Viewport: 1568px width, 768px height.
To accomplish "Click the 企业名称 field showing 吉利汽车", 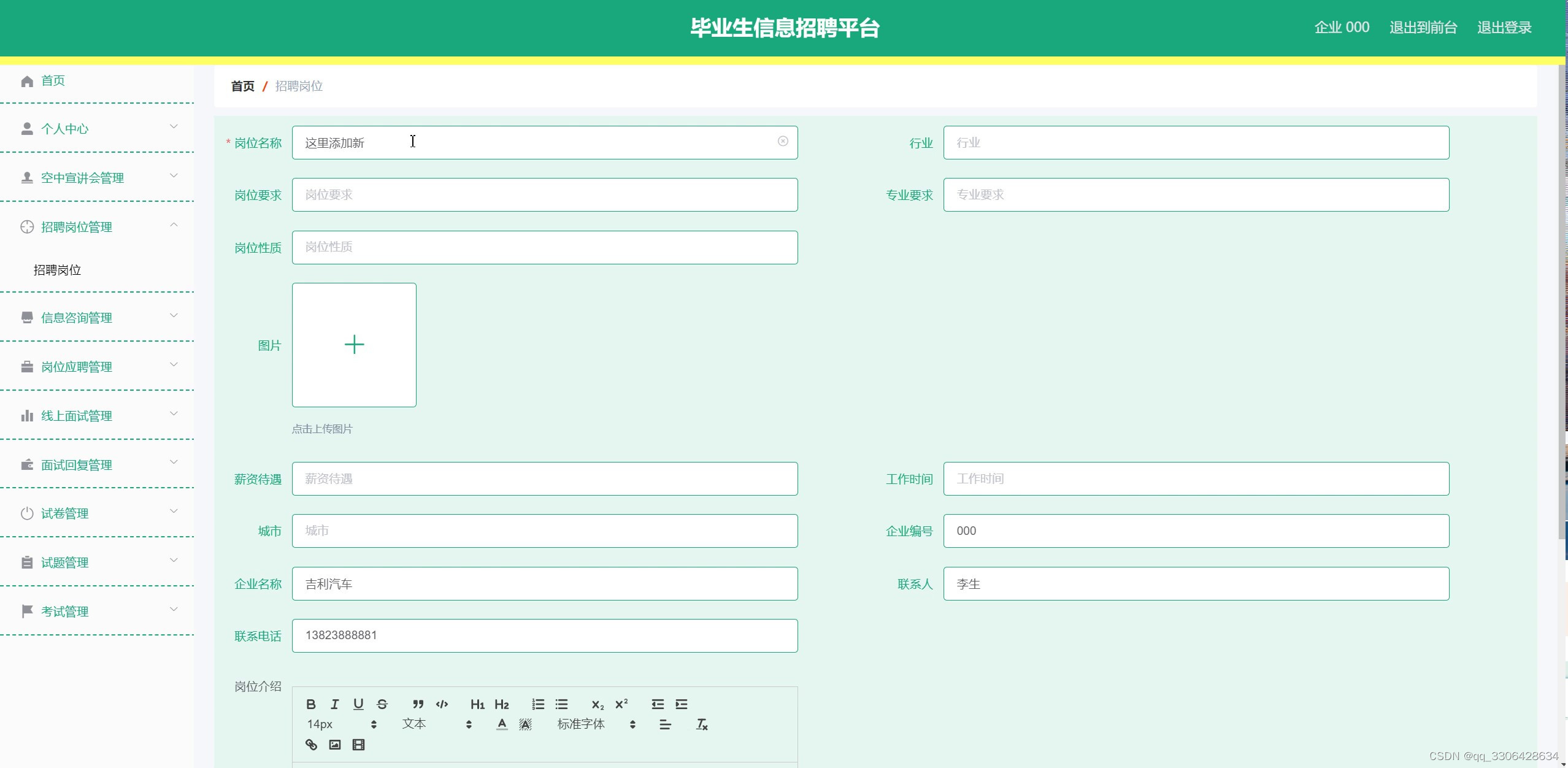I will tap(545, 583).
